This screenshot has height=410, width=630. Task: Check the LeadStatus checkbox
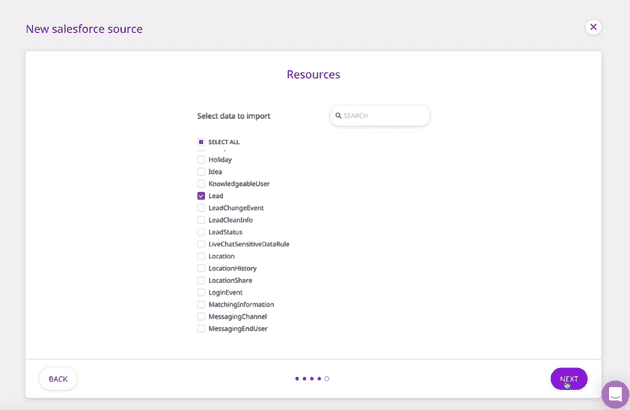201,232
